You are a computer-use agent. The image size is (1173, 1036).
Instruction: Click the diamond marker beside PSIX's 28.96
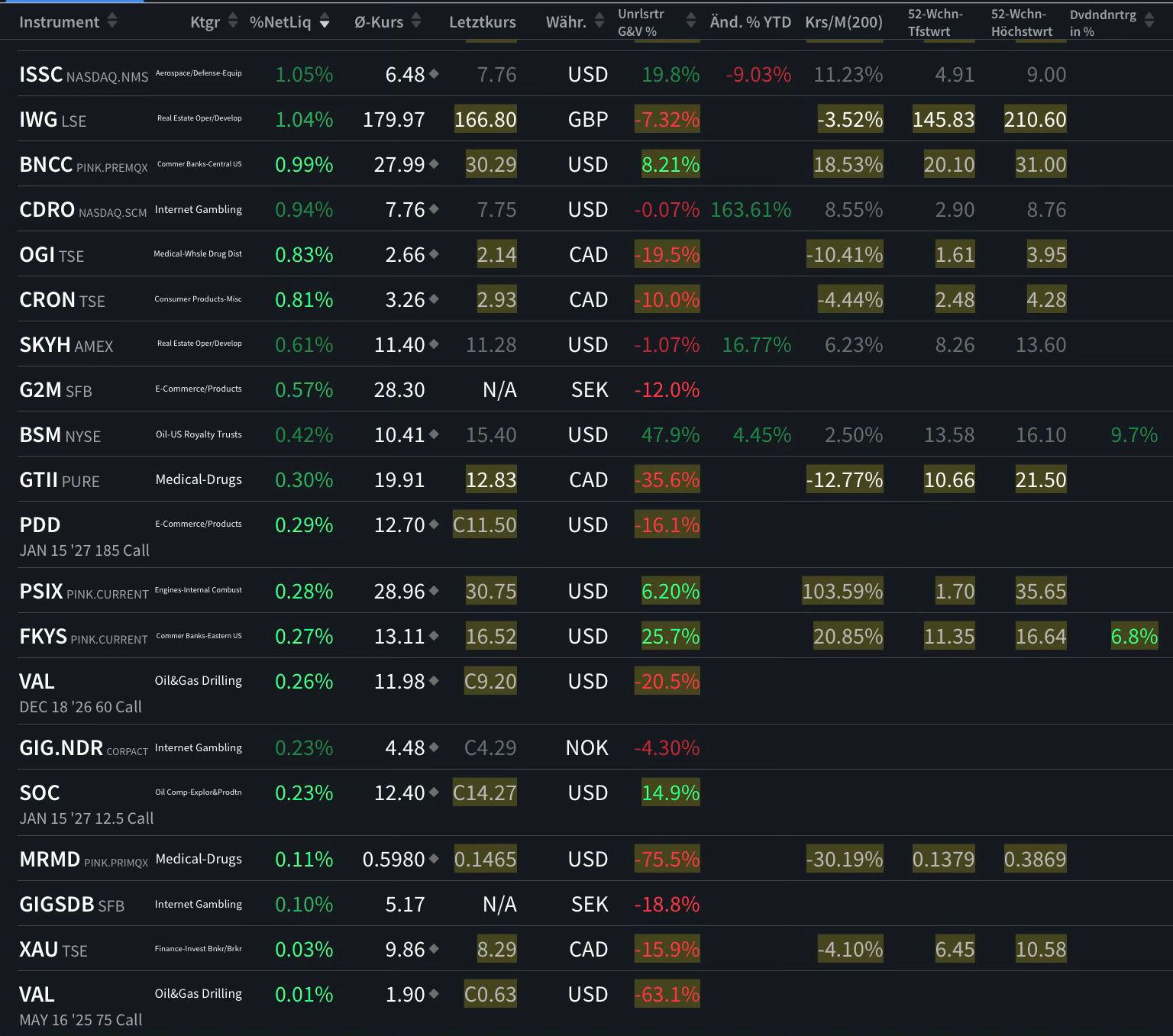click(434, 591)
